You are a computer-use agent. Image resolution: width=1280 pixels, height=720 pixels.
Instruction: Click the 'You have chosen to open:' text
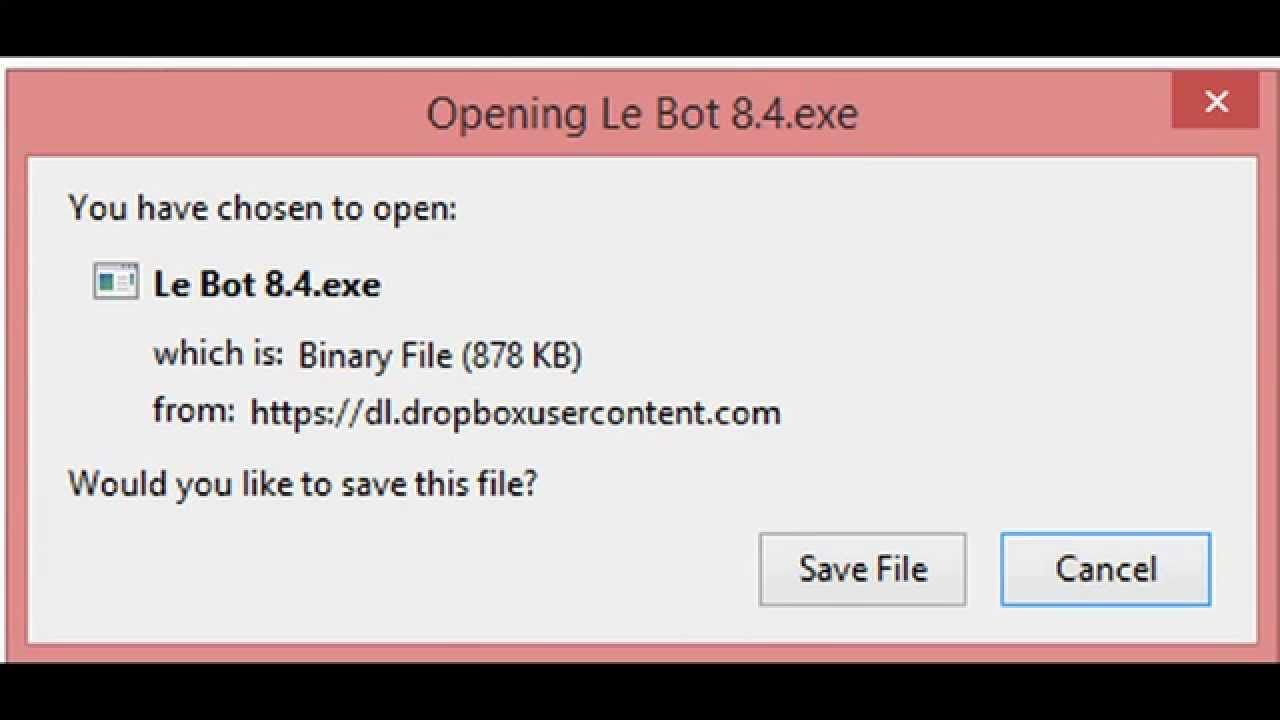click(x=262, y=208)
